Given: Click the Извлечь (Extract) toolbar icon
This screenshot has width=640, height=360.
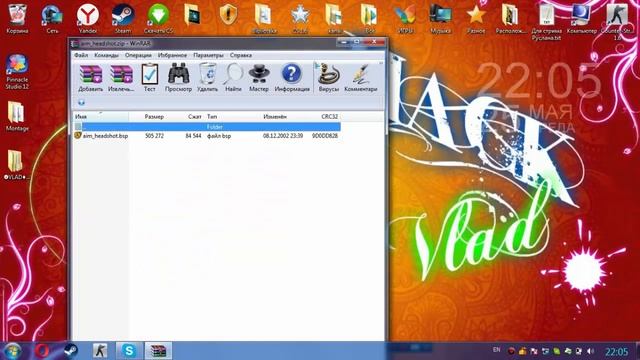Looking at the screenshot, I should coord(121,78).
